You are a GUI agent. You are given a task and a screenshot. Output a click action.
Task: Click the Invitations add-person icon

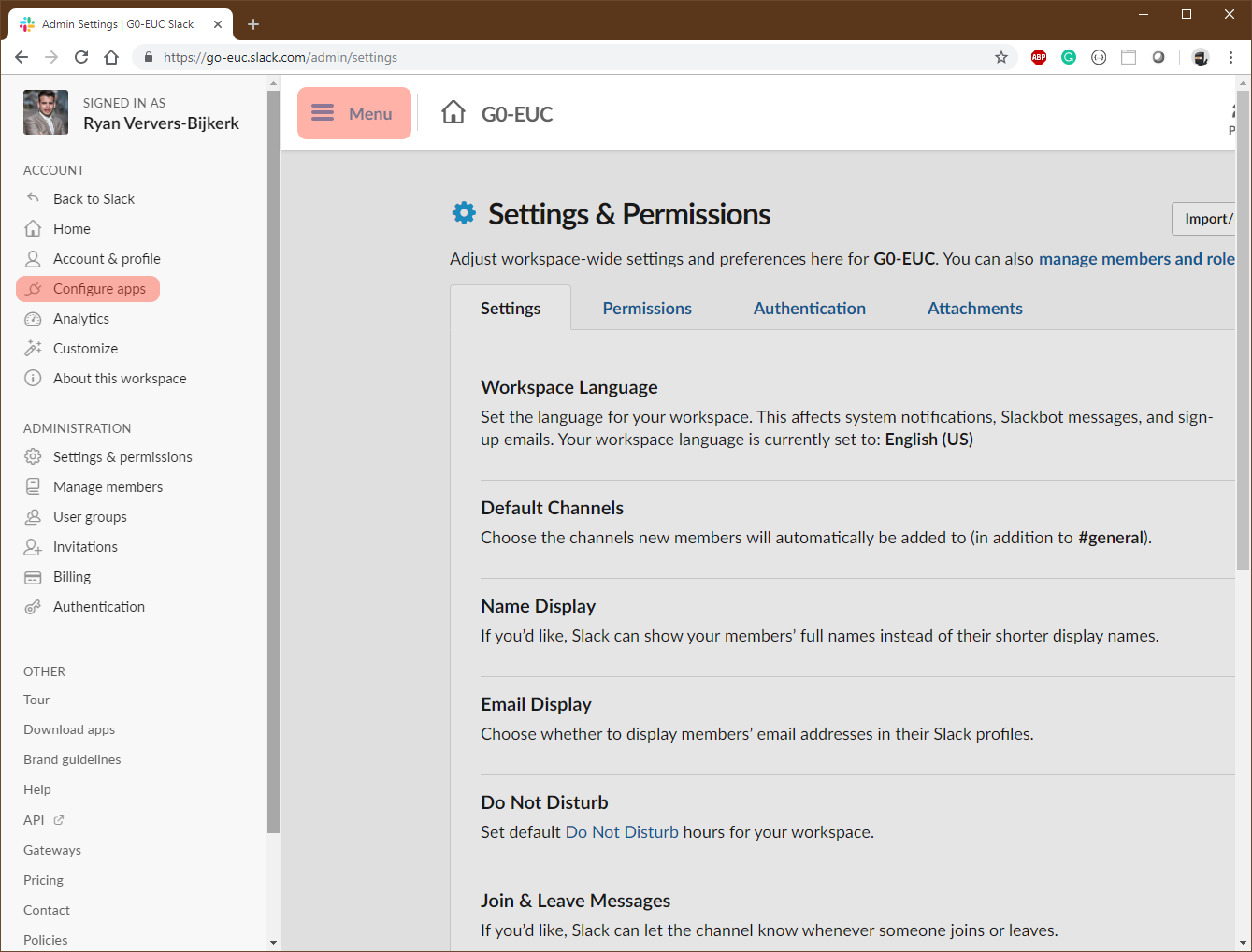(33, 547)
